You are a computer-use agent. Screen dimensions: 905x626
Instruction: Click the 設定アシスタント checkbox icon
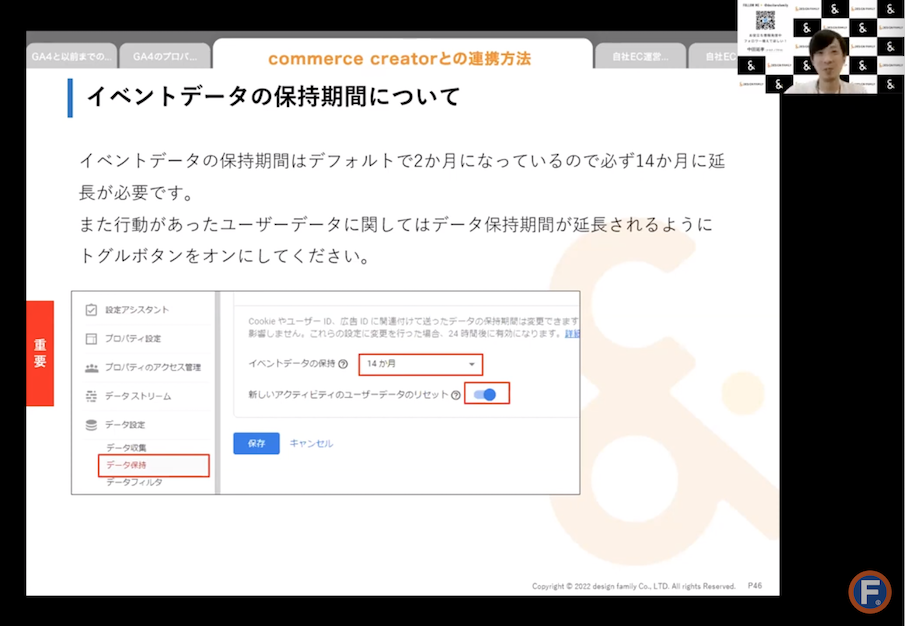(91, 310)
